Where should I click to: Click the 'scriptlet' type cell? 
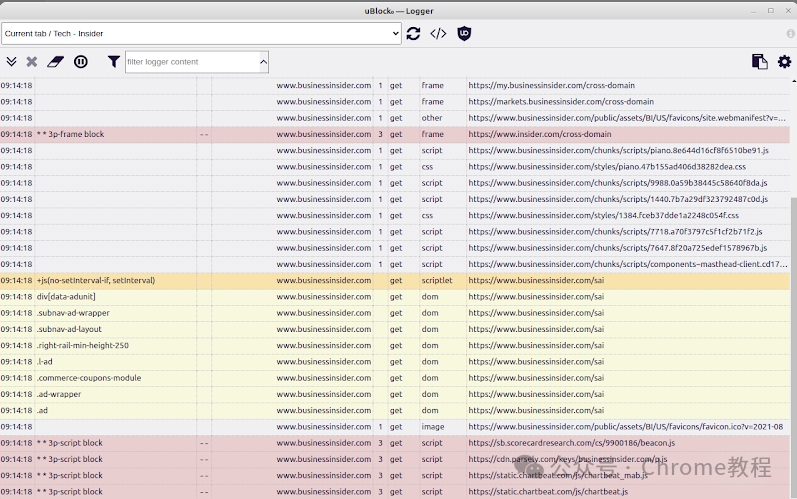(x=437, y=280)
